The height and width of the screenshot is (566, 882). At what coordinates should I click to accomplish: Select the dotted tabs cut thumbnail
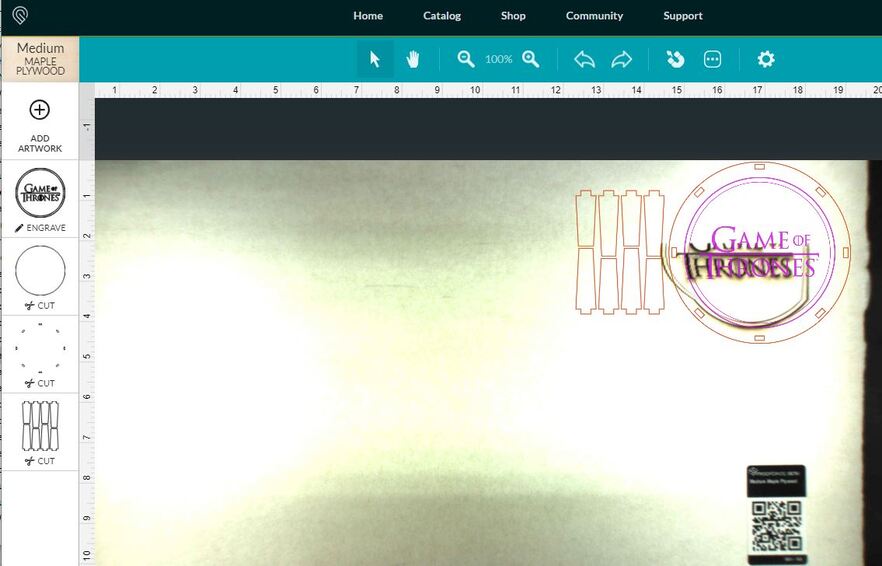tap(40, 348)
